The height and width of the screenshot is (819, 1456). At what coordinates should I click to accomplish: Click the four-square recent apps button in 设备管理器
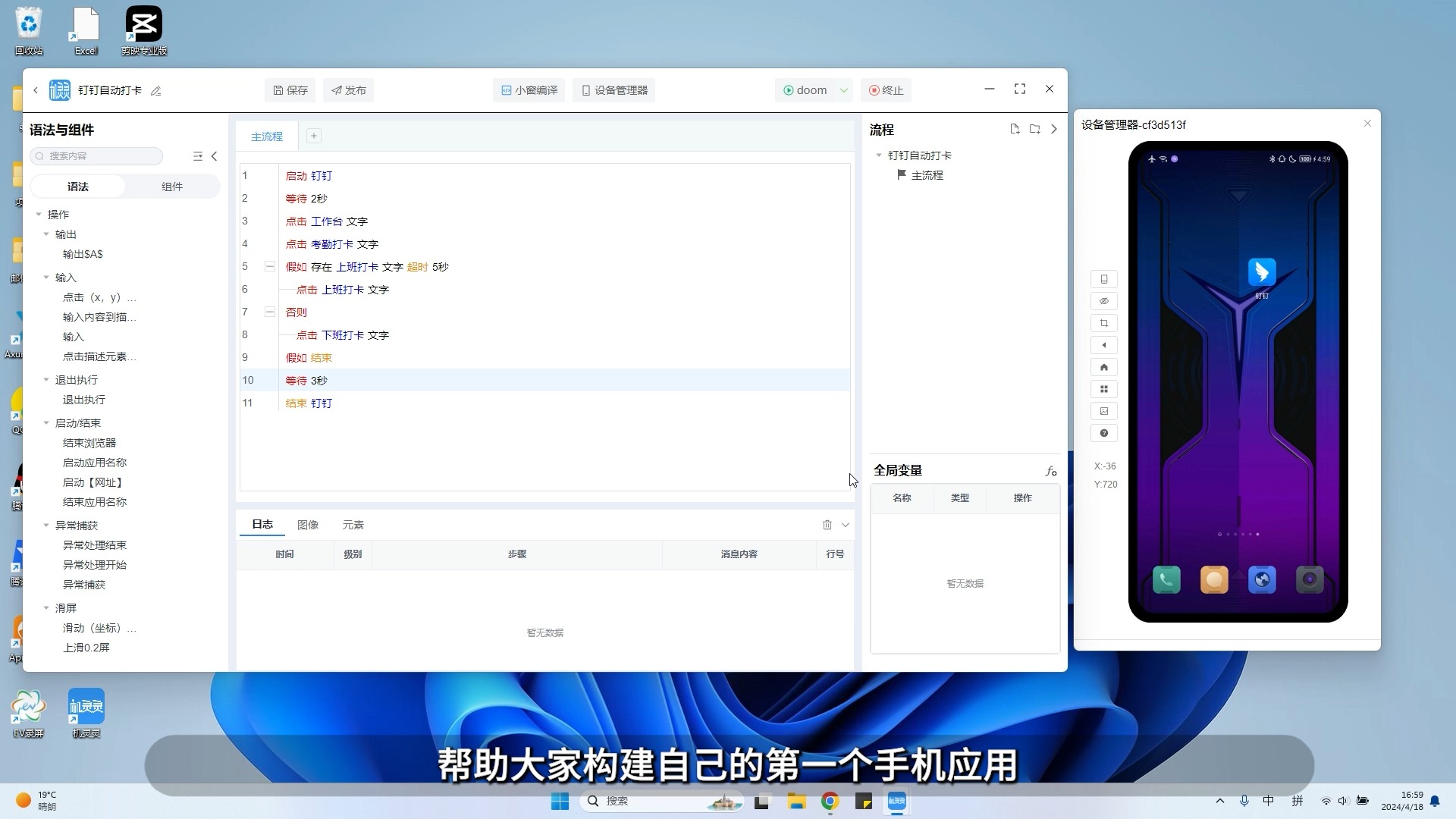tap(1104, 389)
